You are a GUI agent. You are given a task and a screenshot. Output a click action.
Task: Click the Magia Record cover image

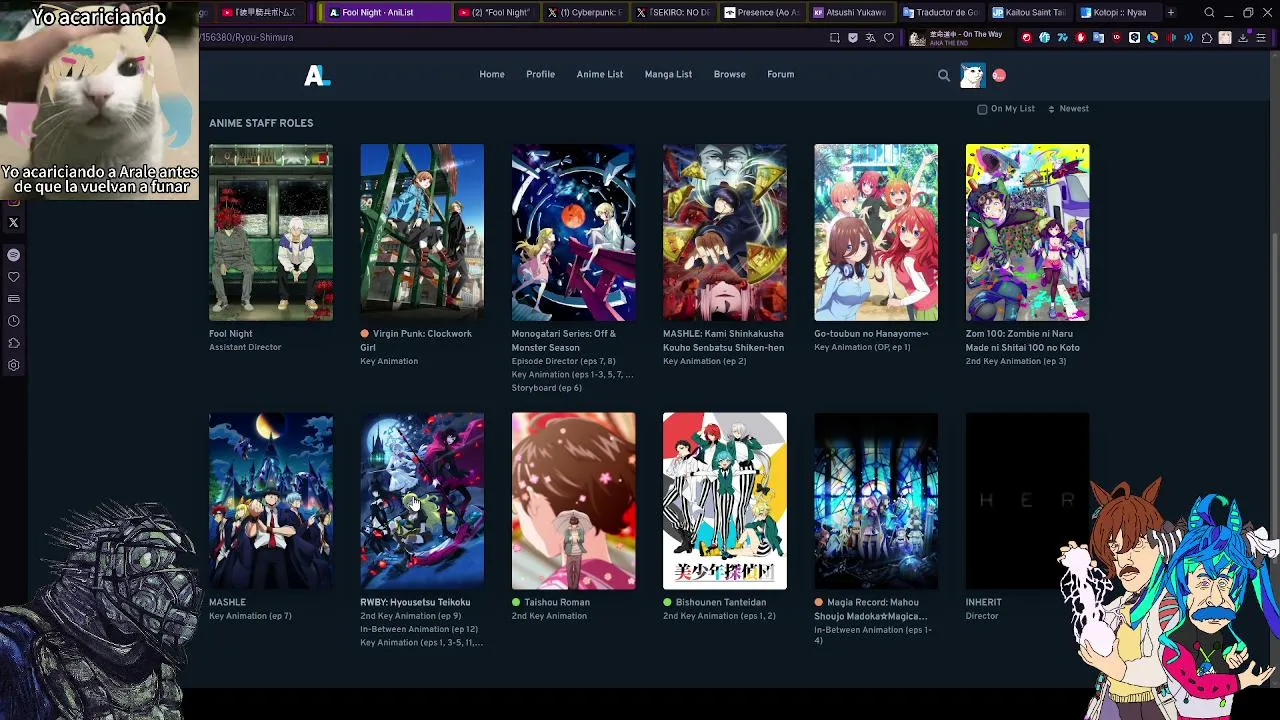pos(876,501)
